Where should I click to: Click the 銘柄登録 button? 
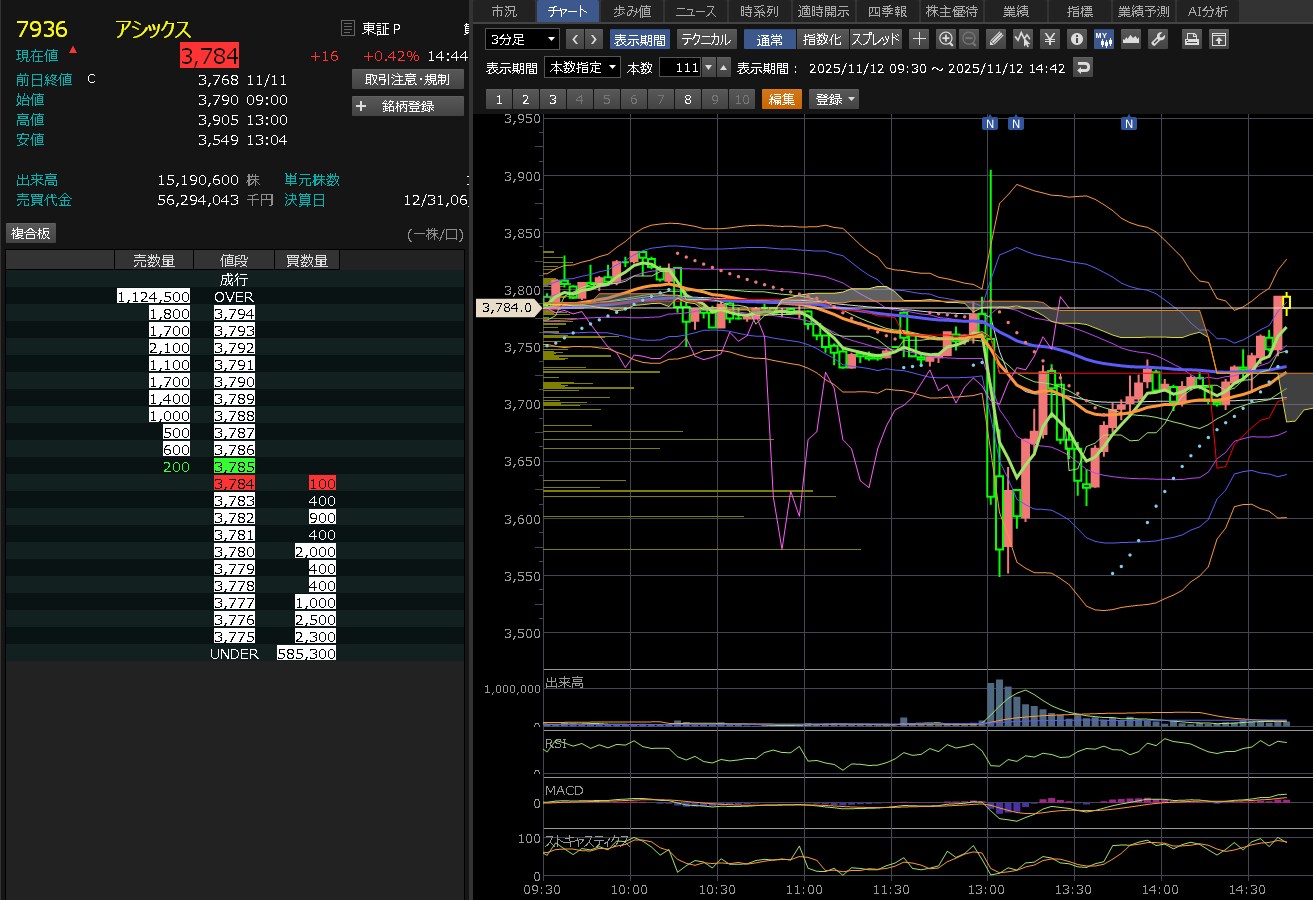point(408,106)
